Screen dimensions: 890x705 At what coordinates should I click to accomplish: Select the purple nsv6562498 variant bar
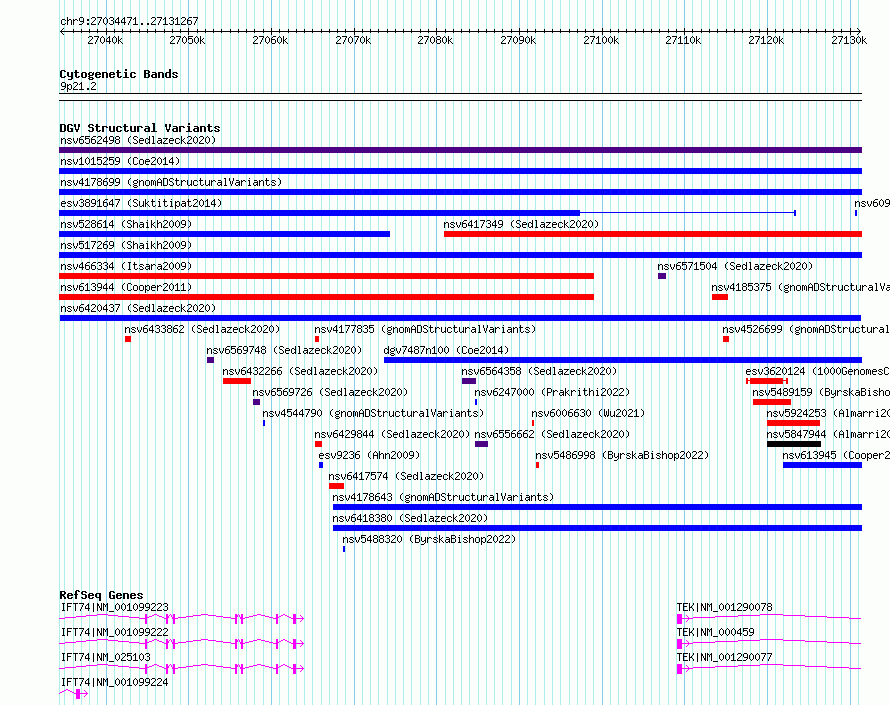click(460, 150)
